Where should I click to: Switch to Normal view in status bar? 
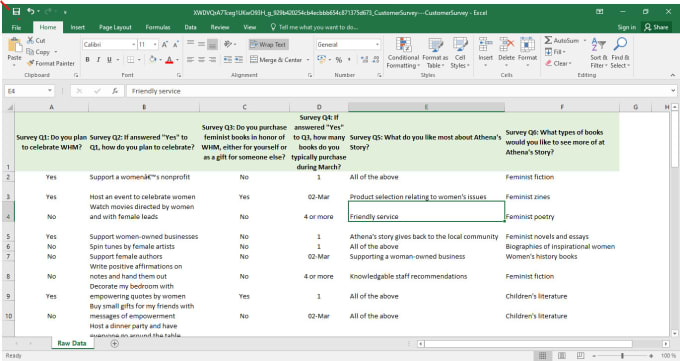point(542,356)
